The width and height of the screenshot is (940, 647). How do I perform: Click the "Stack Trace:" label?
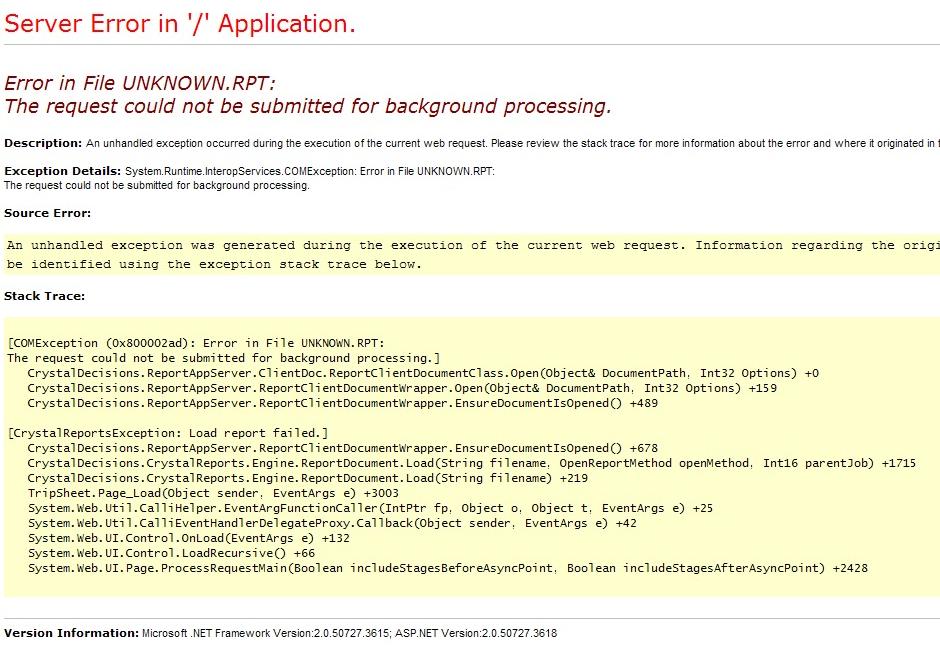click(44, 296)
